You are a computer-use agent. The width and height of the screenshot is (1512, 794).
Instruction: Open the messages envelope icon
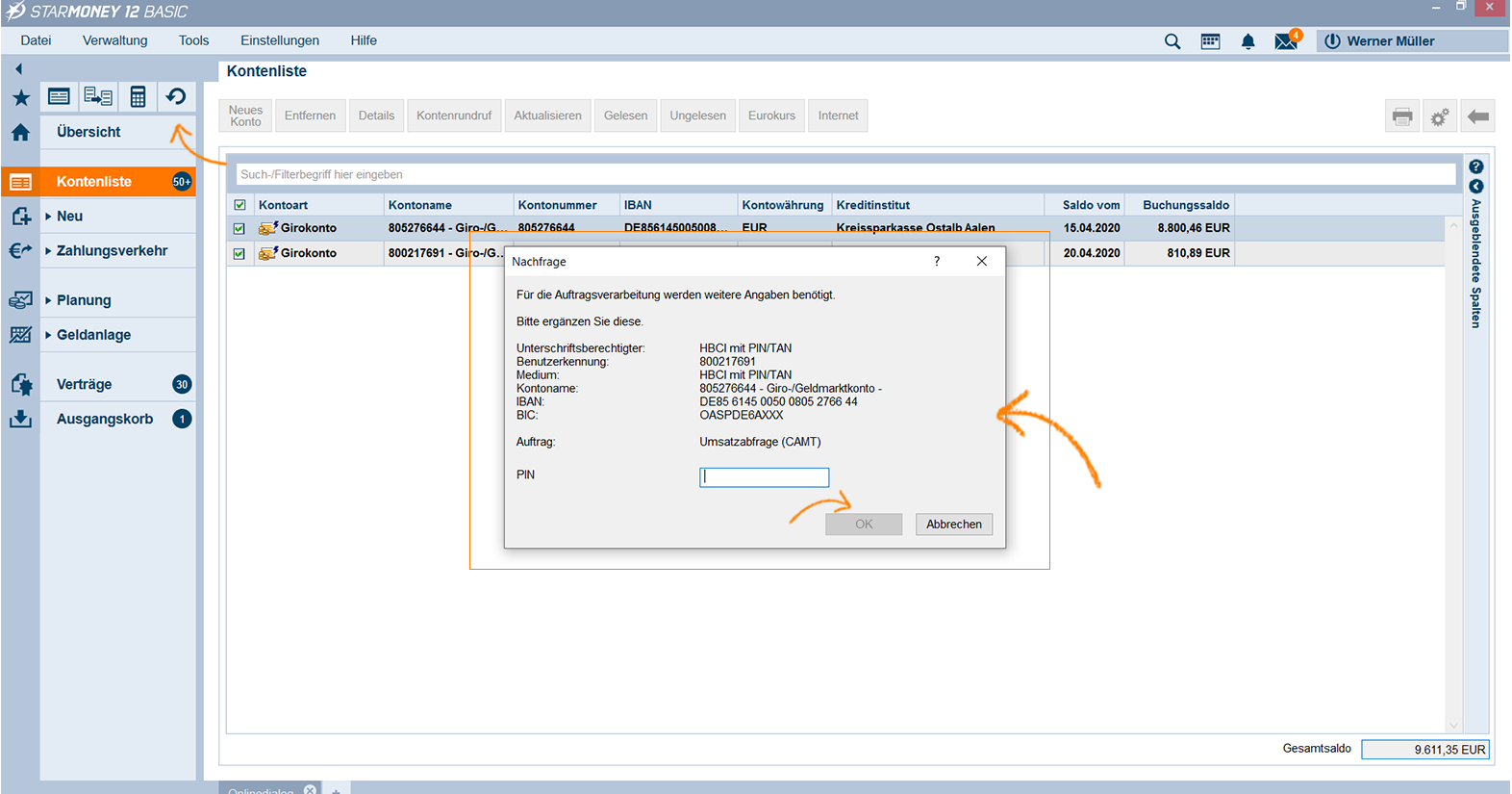pos(1285,41)
